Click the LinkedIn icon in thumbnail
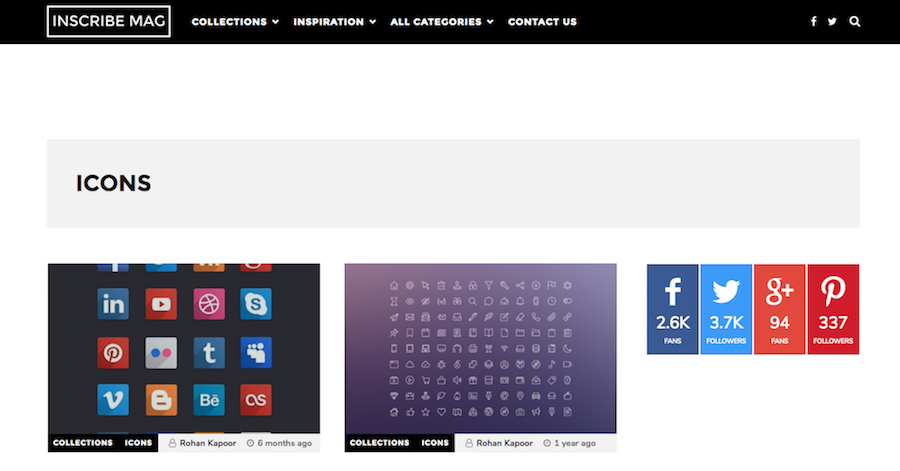This screenshot has height=471, width=900. point(113,304)
